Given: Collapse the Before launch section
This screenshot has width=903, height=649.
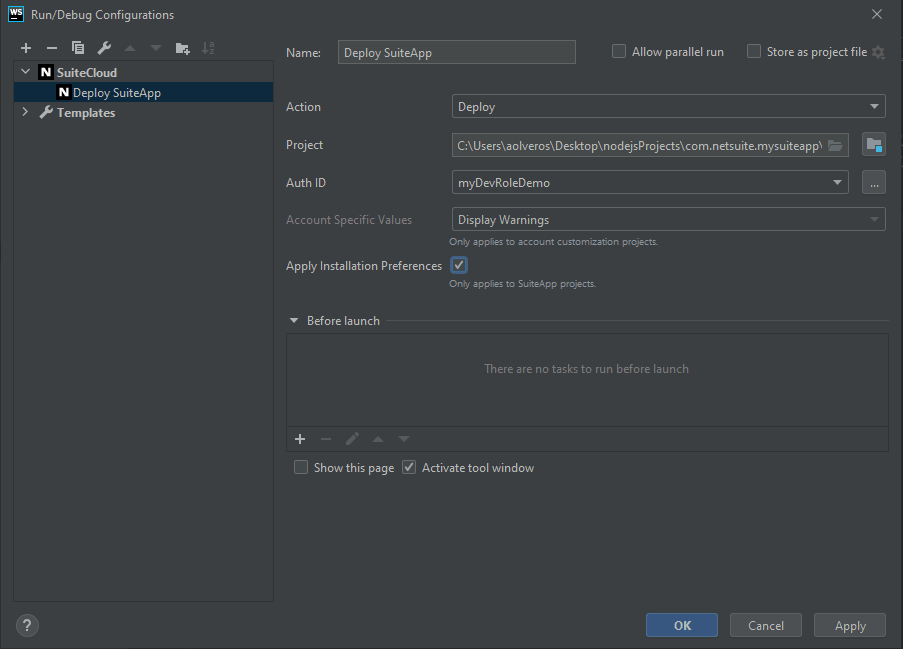Looking at the screenshot, I should [294, 321].
